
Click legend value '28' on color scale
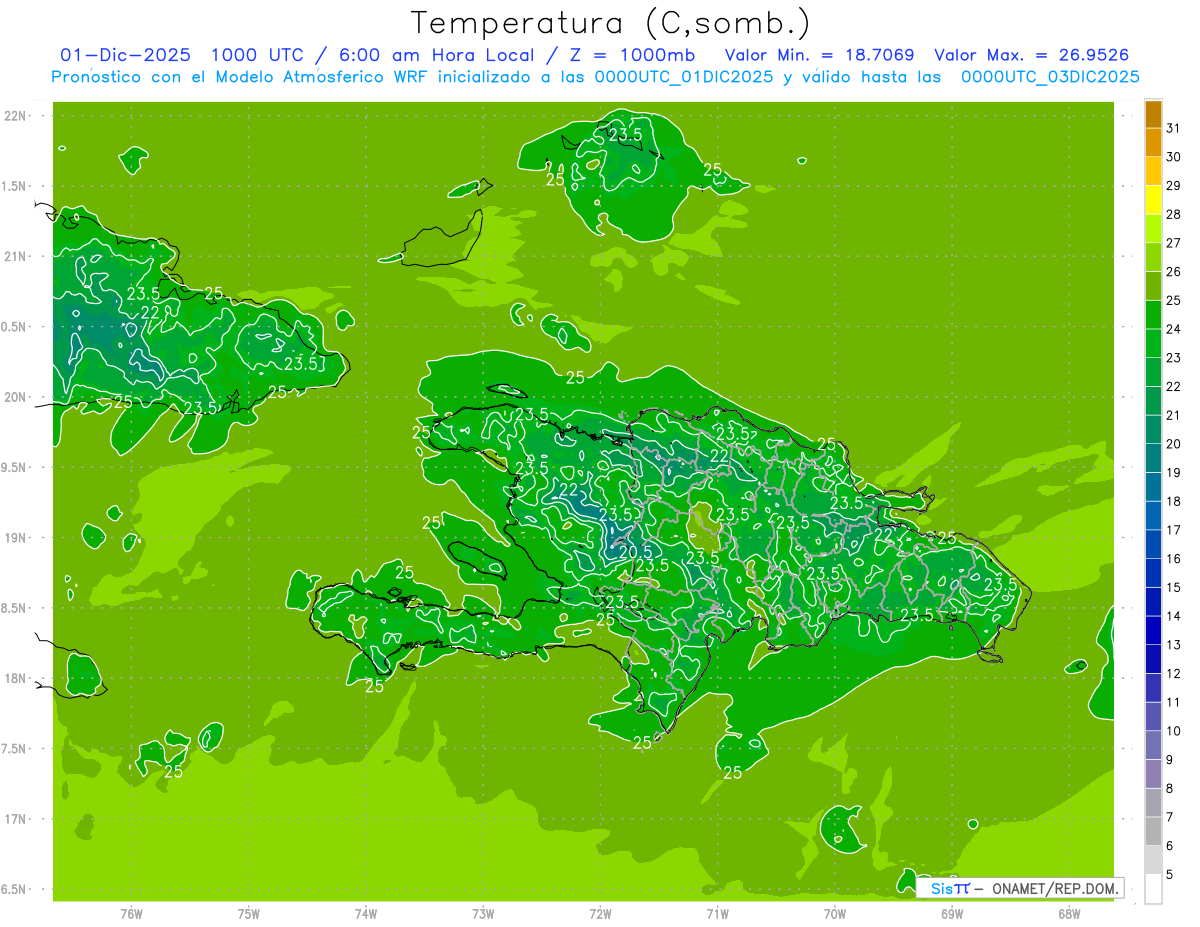[x=1174, y=214]
